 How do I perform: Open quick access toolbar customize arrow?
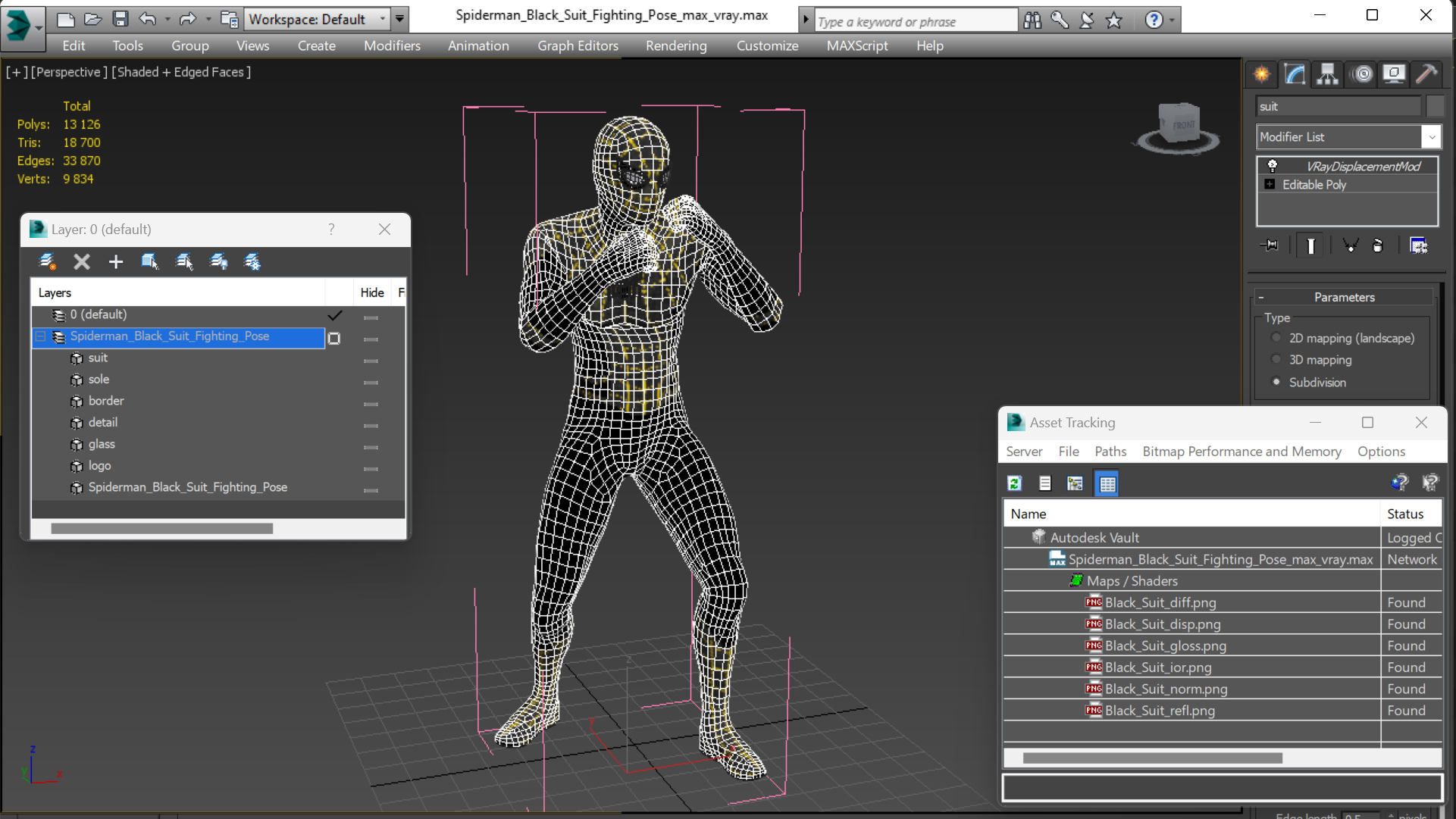point(399,19)
